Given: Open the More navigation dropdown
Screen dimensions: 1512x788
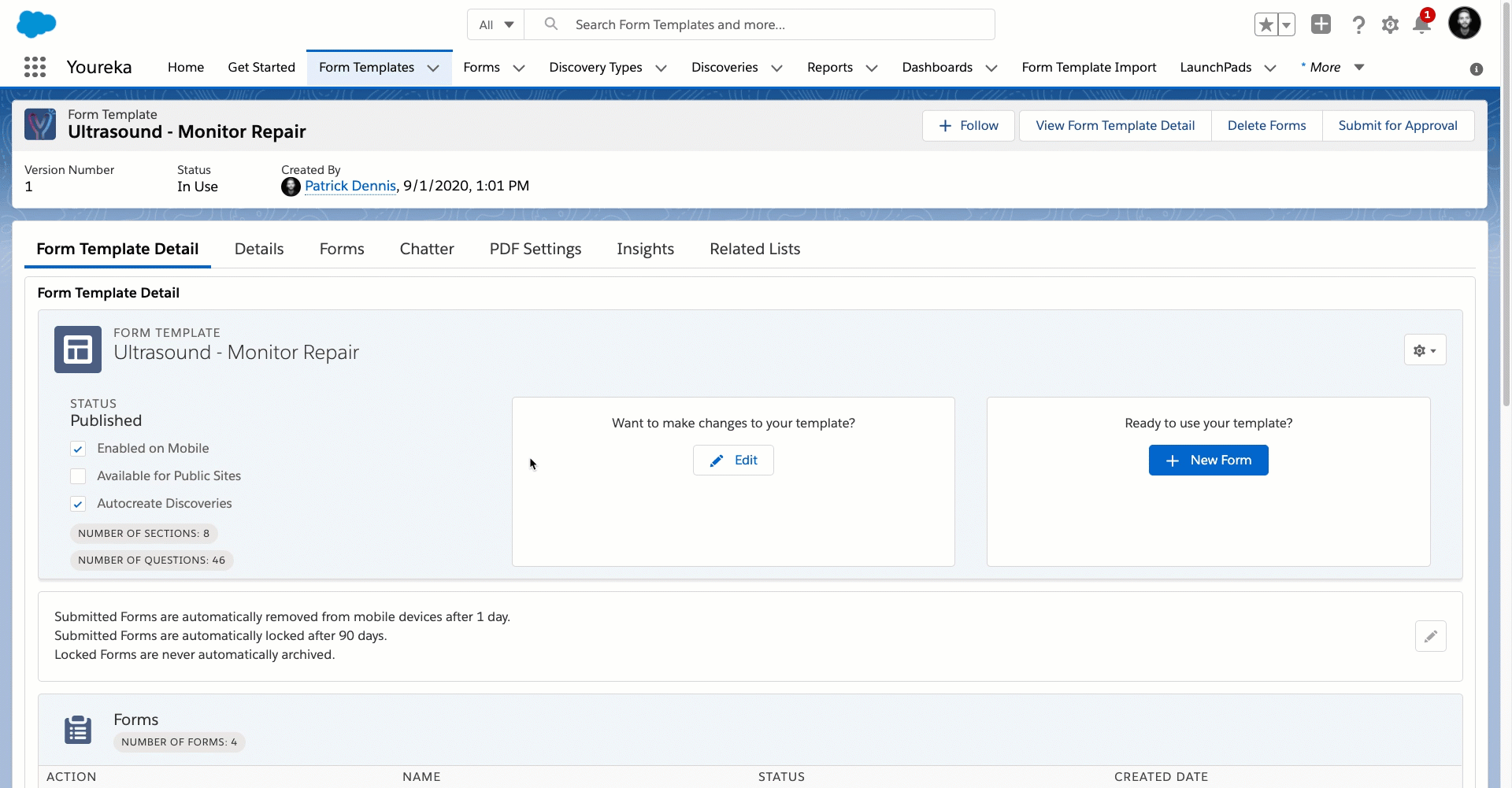Looking at the screenshot, I should pyautogui.click(x=1332, y=68).
